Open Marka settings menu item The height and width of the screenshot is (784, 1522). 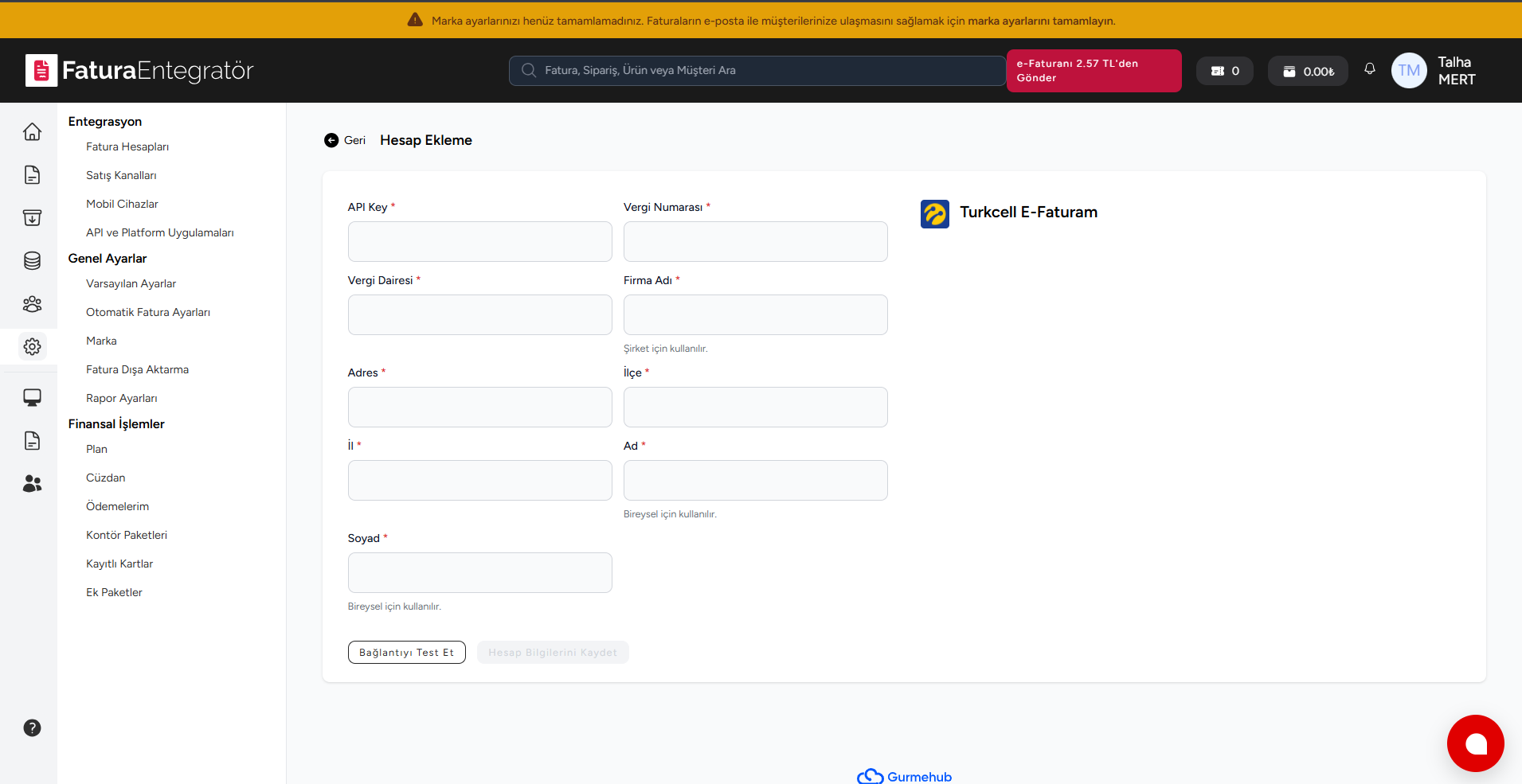tap(101, 341)
